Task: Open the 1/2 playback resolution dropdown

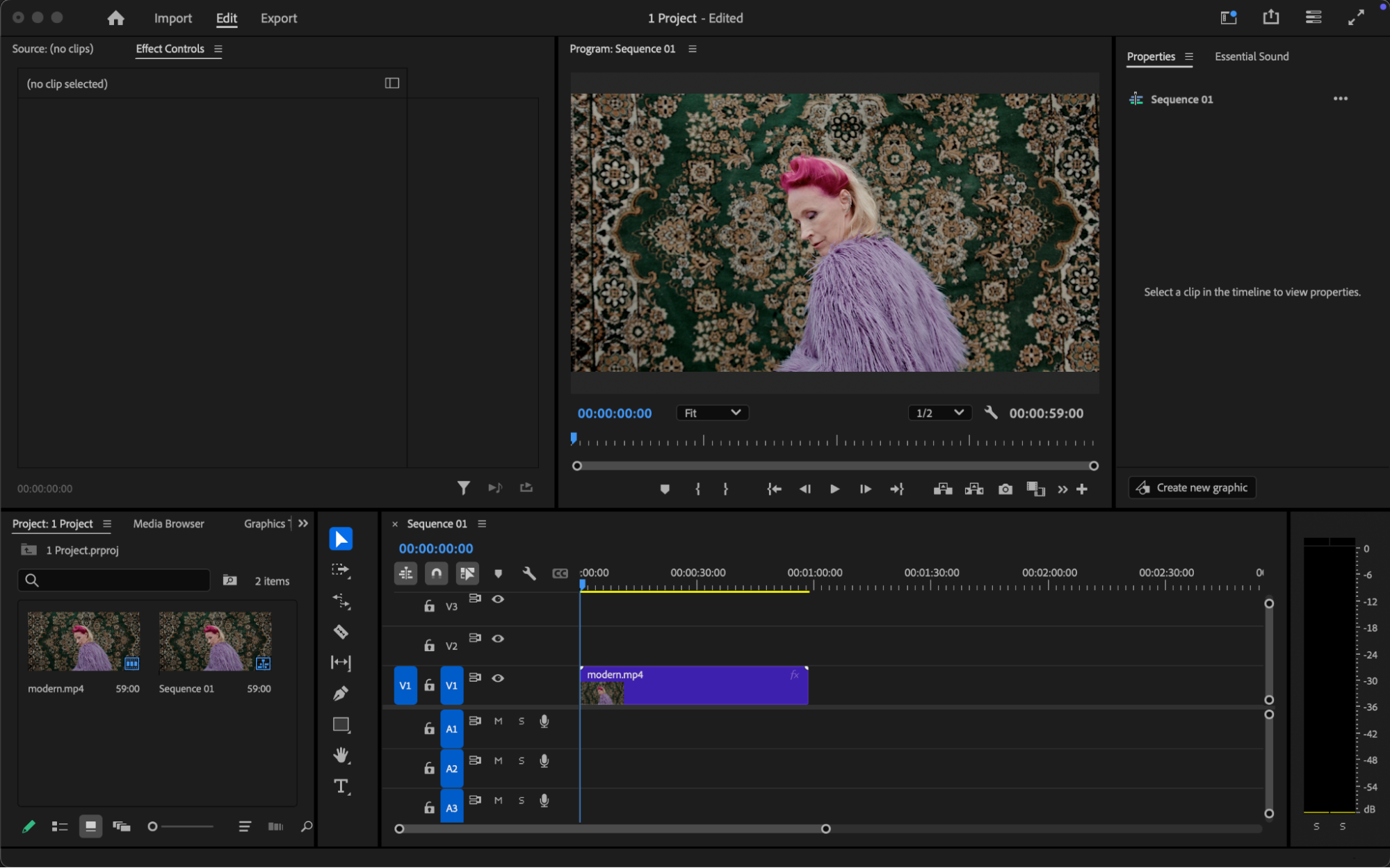Action: coord(939,413)
